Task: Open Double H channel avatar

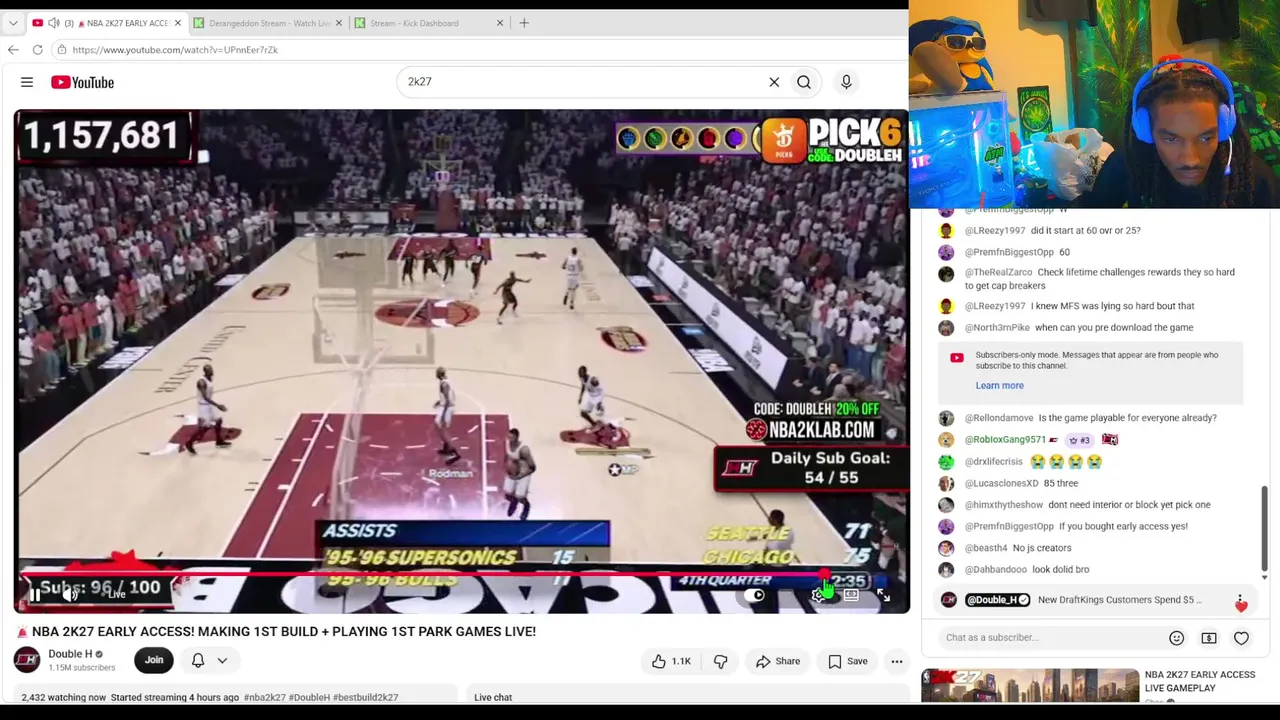Action: [x=27, y=660]
